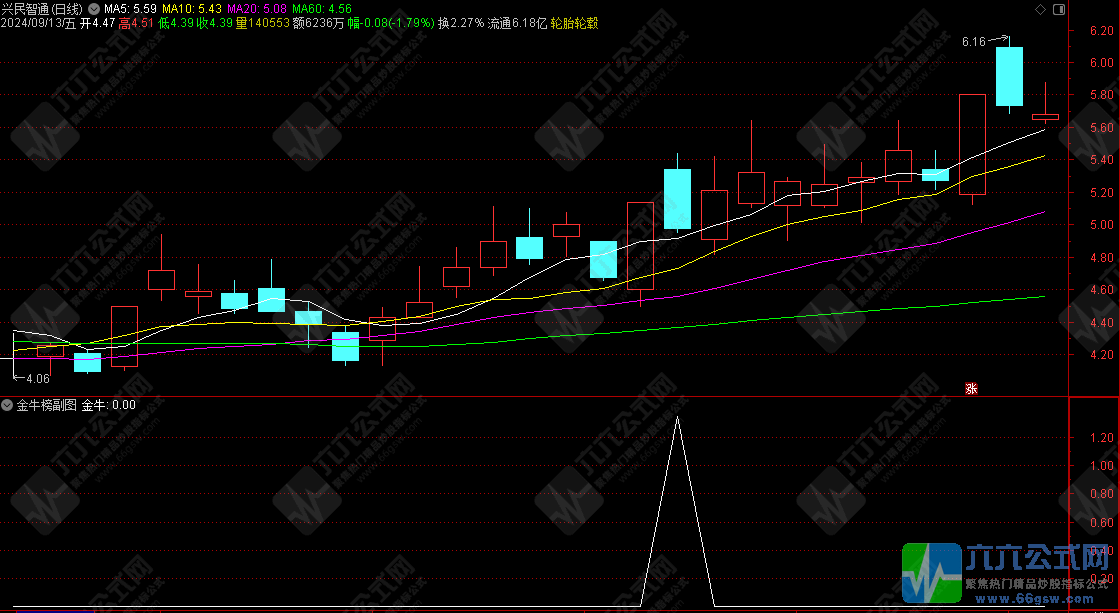Toggle the side panel icon at top-right

[1057, 9]
